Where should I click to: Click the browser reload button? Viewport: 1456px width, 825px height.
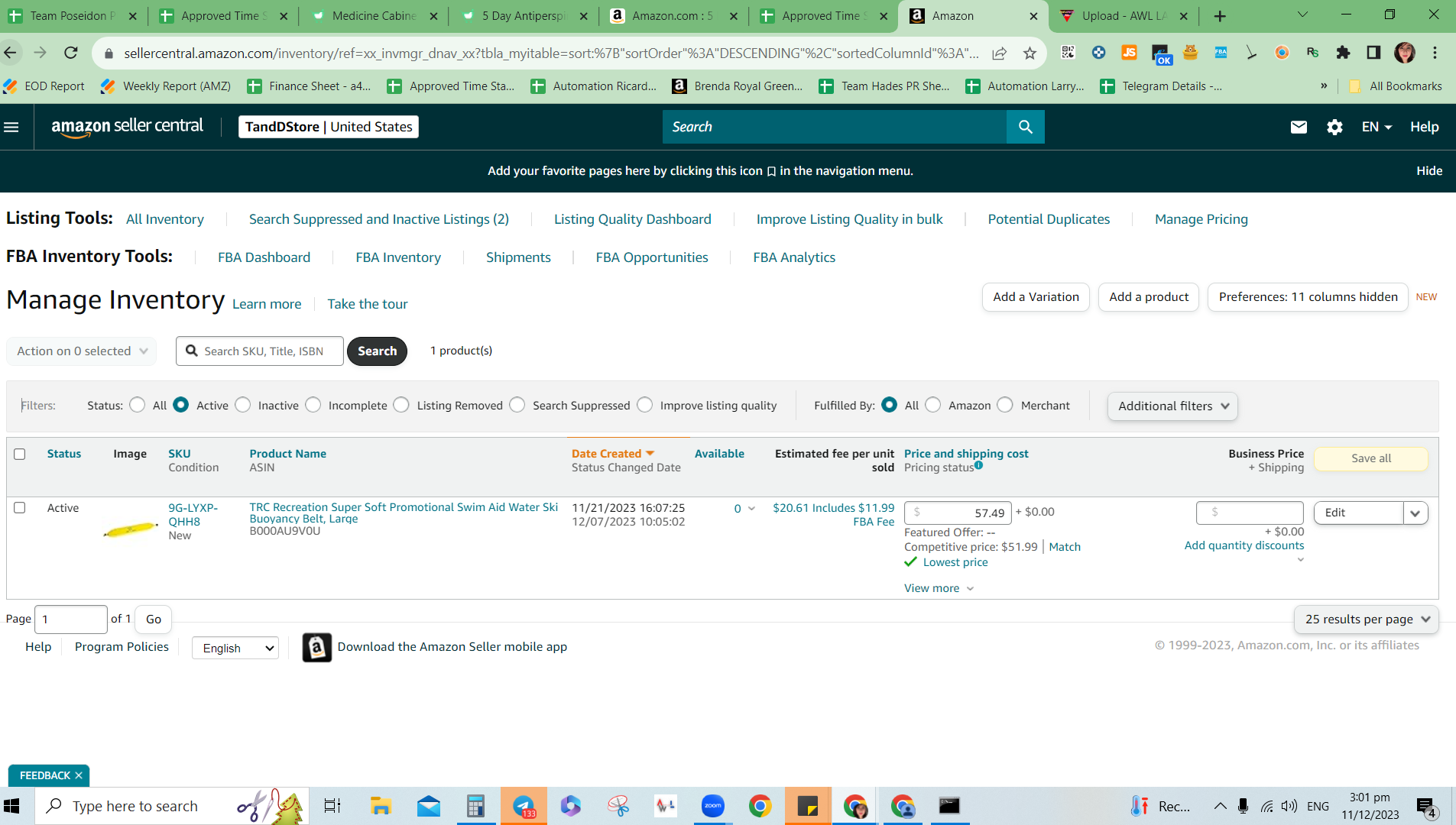tap(71, 53)
